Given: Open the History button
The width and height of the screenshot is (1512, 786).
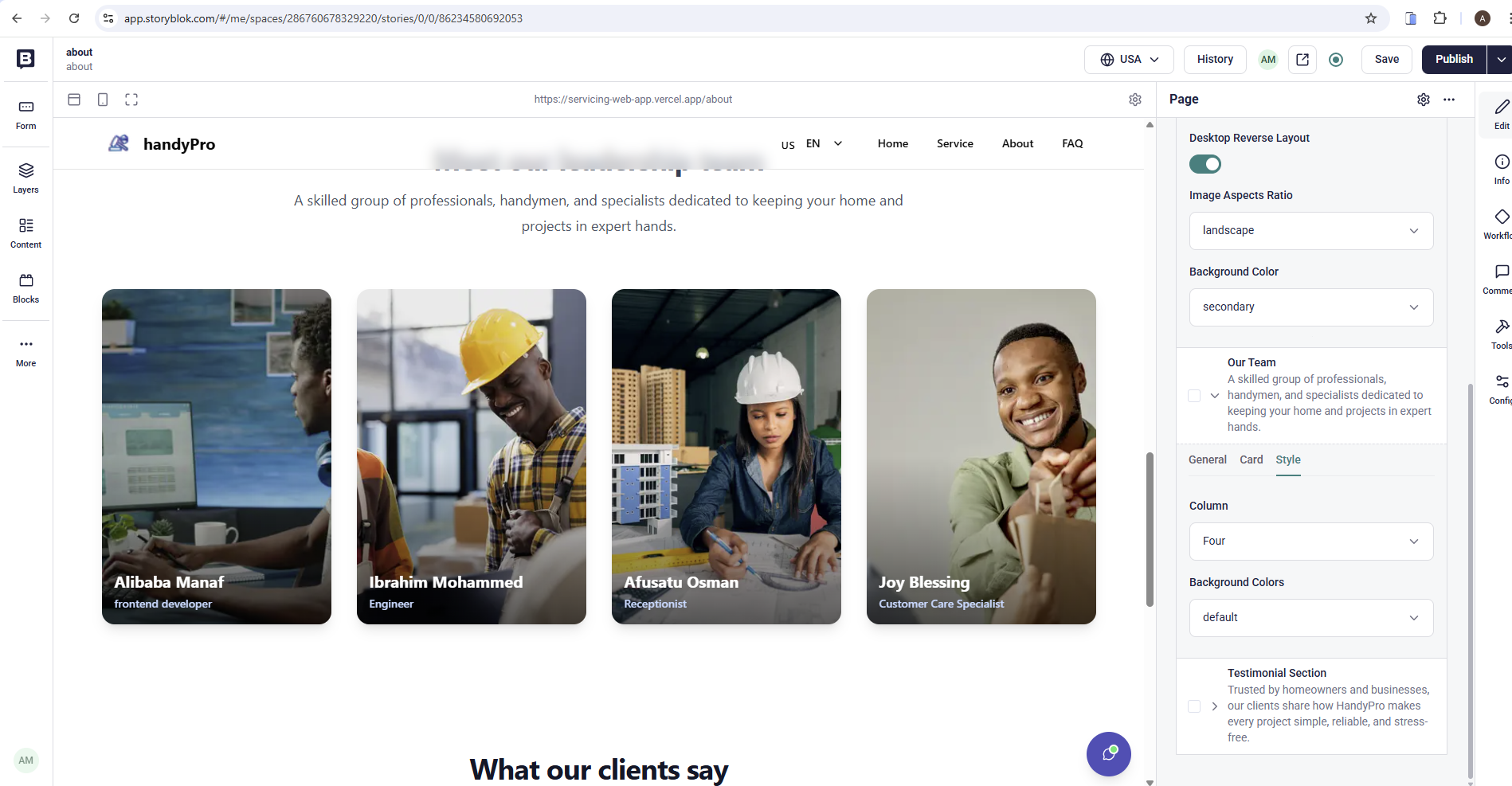Looking at the screenshot, I should pos(1215,60).
